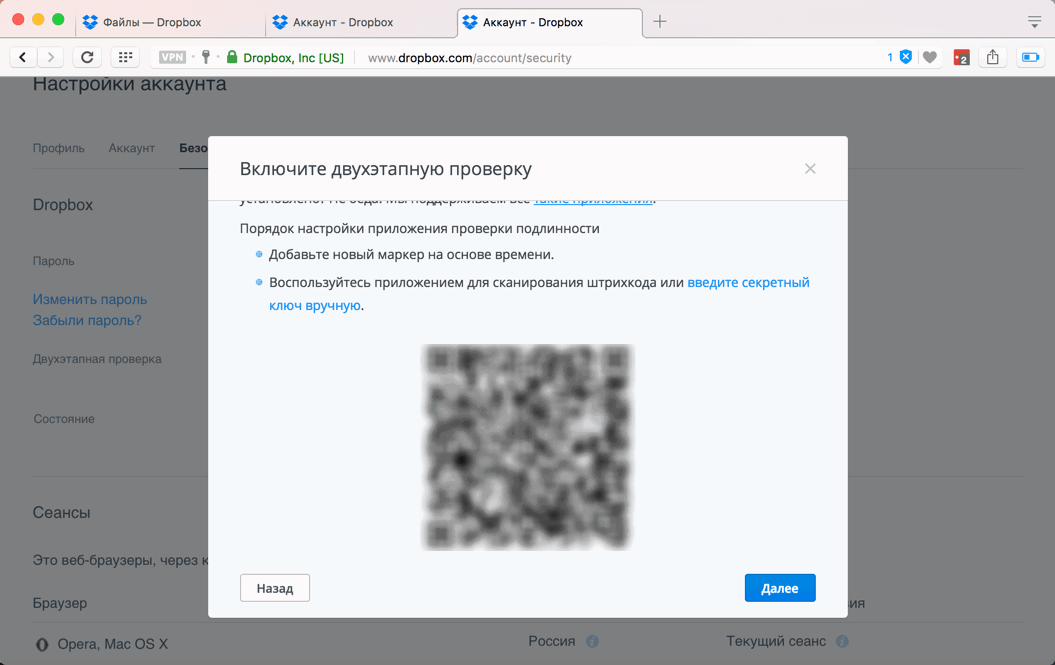The width and height of the screenshot is (1055, 665).
Task: Click the share page icon
Action: 992,57
